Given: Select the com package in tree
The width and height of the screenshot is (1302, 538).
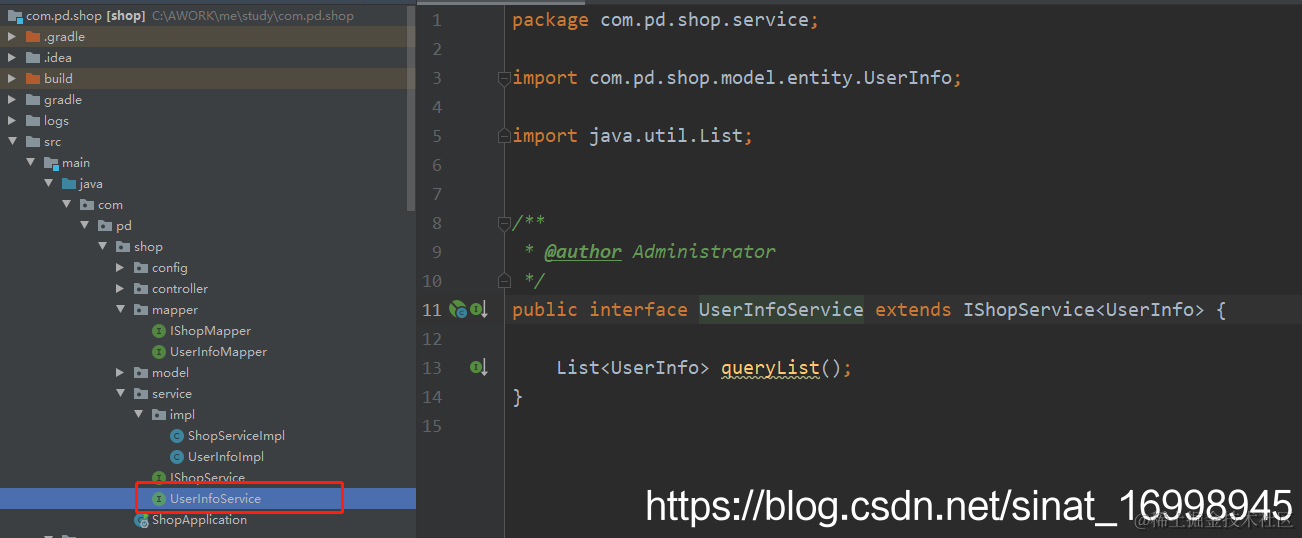Looking at the screenshot, I should [110, 205].
